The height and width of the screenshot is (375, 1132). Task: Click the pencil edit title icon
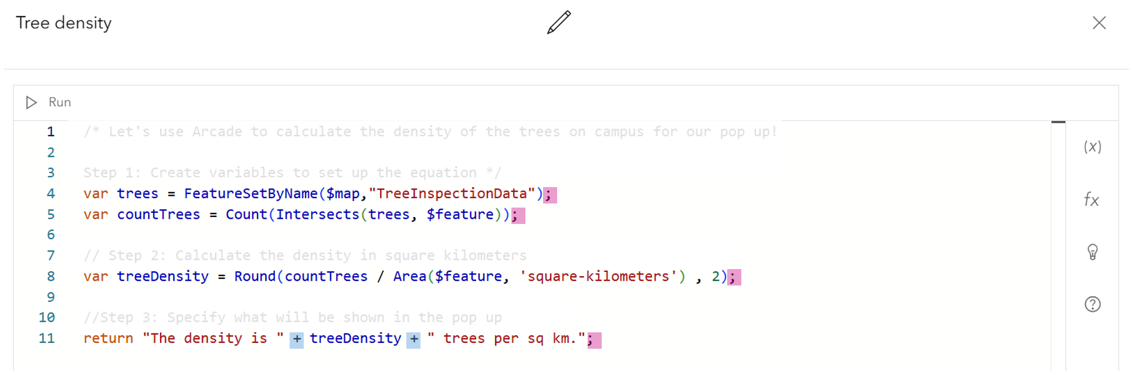pyautogui.click(x=559, y=22)
